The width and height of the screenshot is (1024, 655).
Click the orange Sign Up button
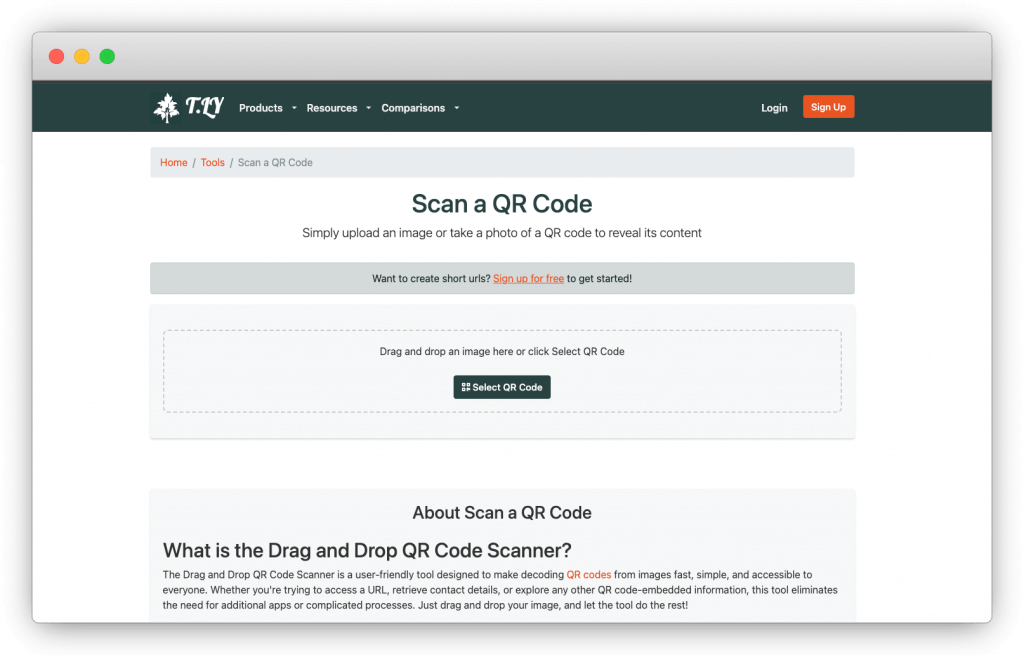(828, 107)
